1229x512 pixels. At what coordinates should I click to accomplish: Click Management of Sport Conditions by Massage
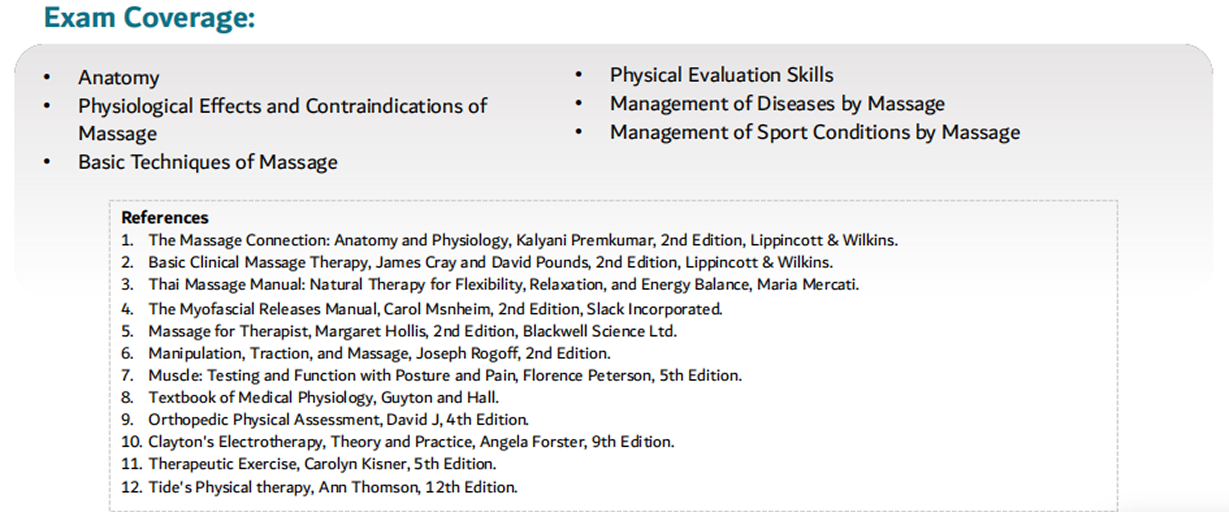pyautogui.click(x=815, y=132)
